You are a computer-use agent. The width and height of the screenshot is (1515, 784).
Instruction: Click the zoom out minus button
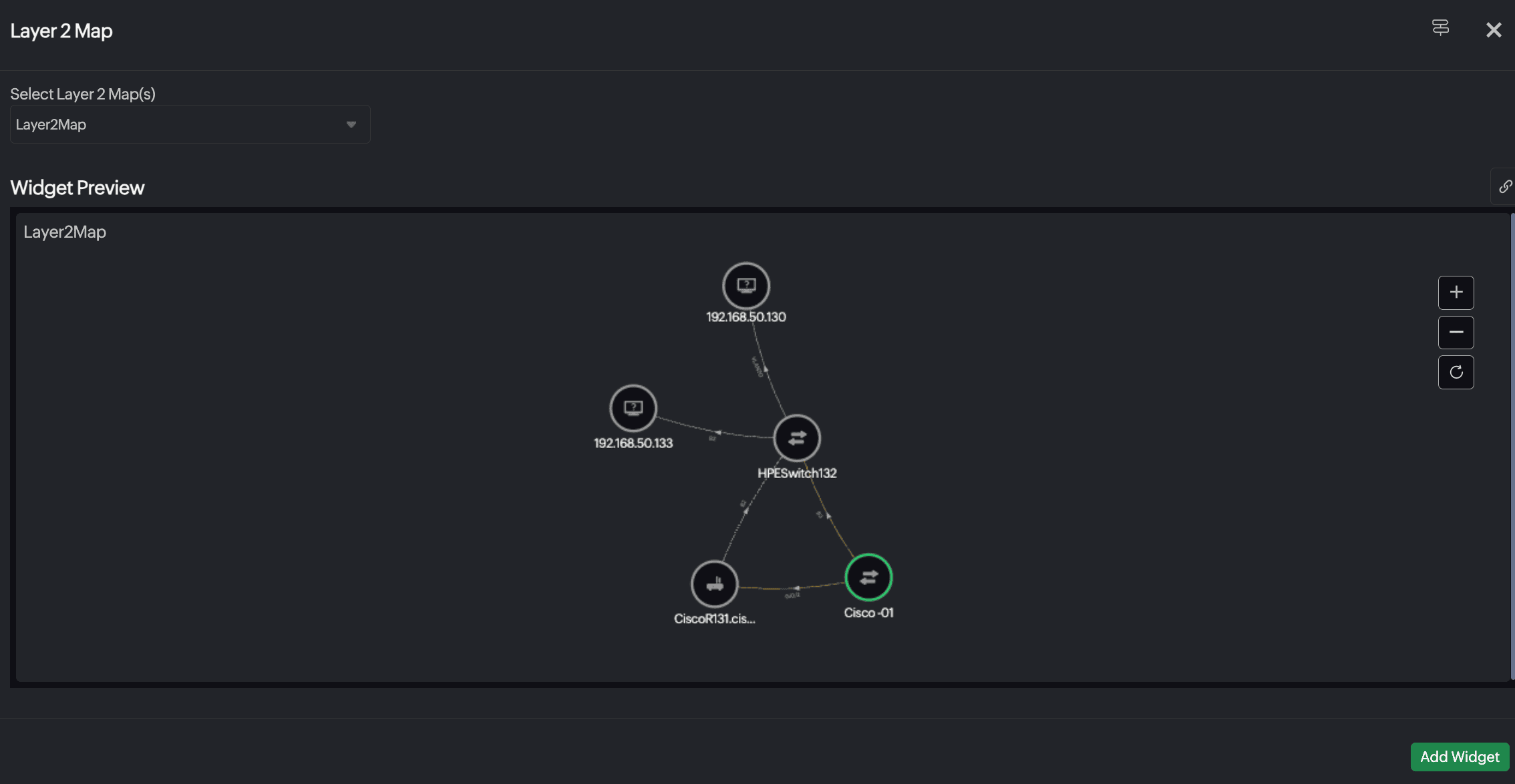point(1456,333)
